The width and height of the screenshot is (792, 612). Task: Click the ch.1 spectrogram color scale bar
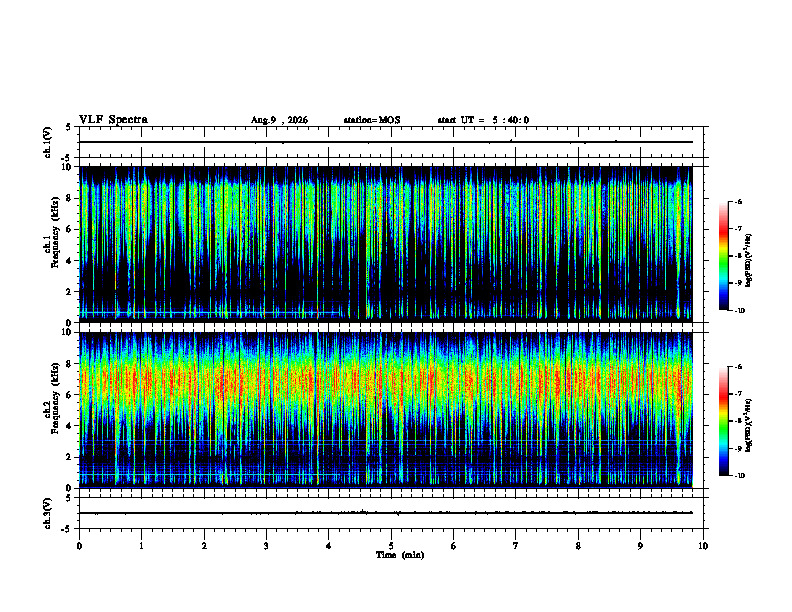click(723, 256)
